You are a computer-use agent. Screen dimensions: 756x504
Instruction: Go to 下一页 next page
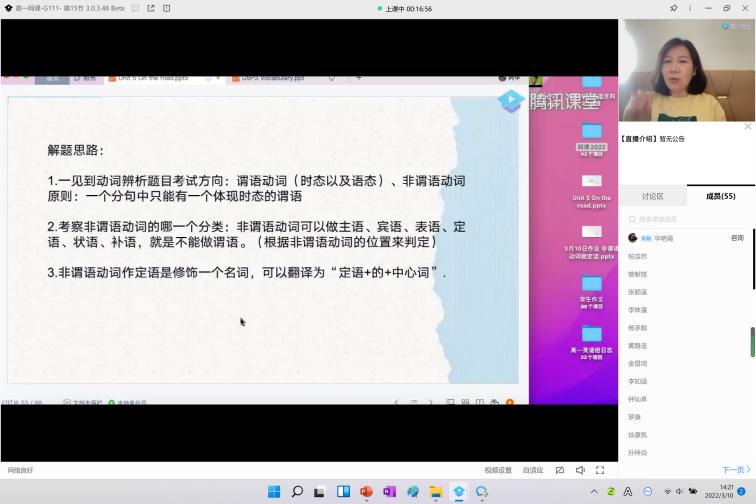735,470
